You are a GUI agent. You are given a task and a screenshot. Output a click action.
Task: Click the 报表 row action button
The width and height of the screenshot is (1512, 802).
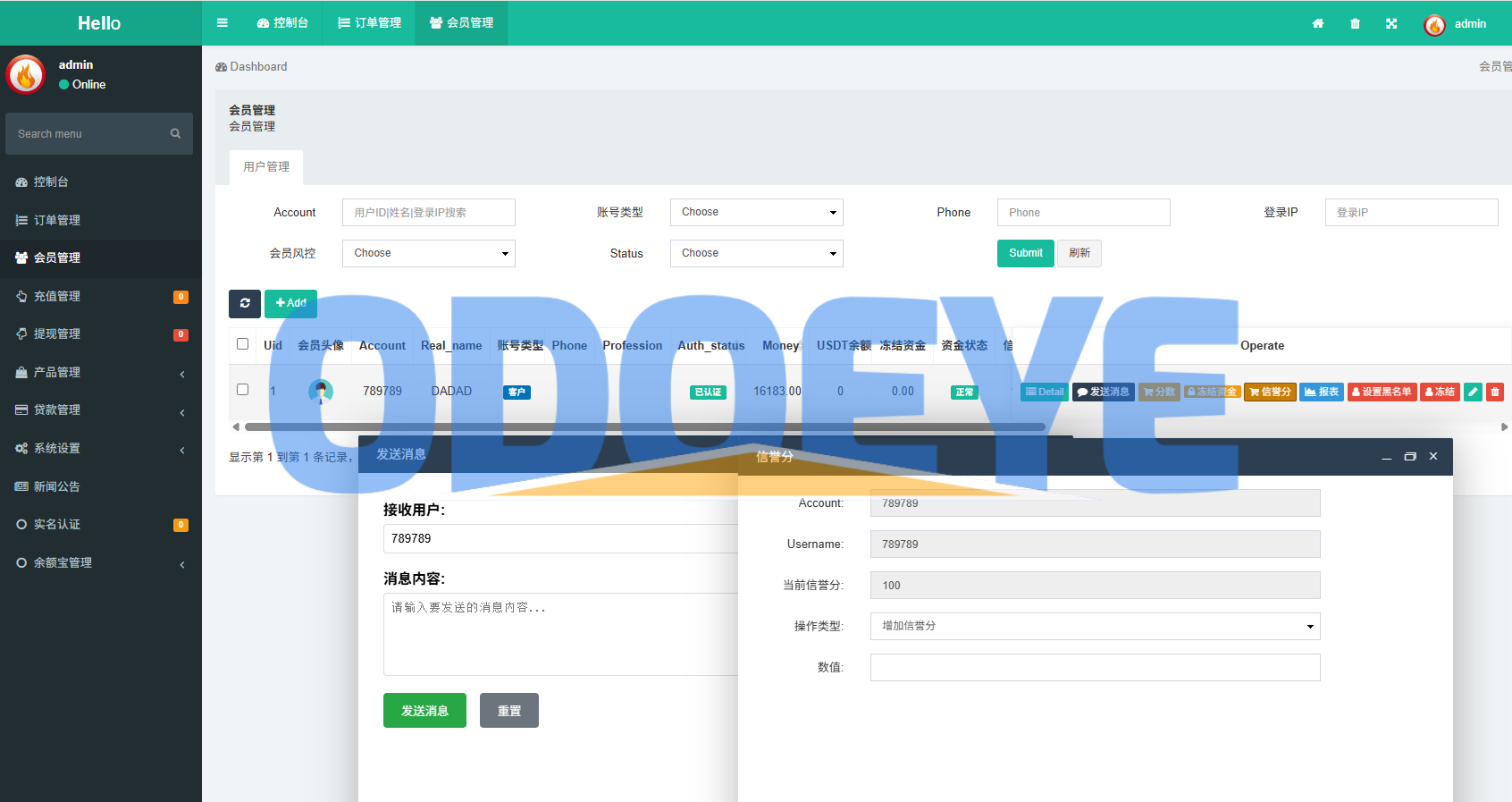point(1322,392)
